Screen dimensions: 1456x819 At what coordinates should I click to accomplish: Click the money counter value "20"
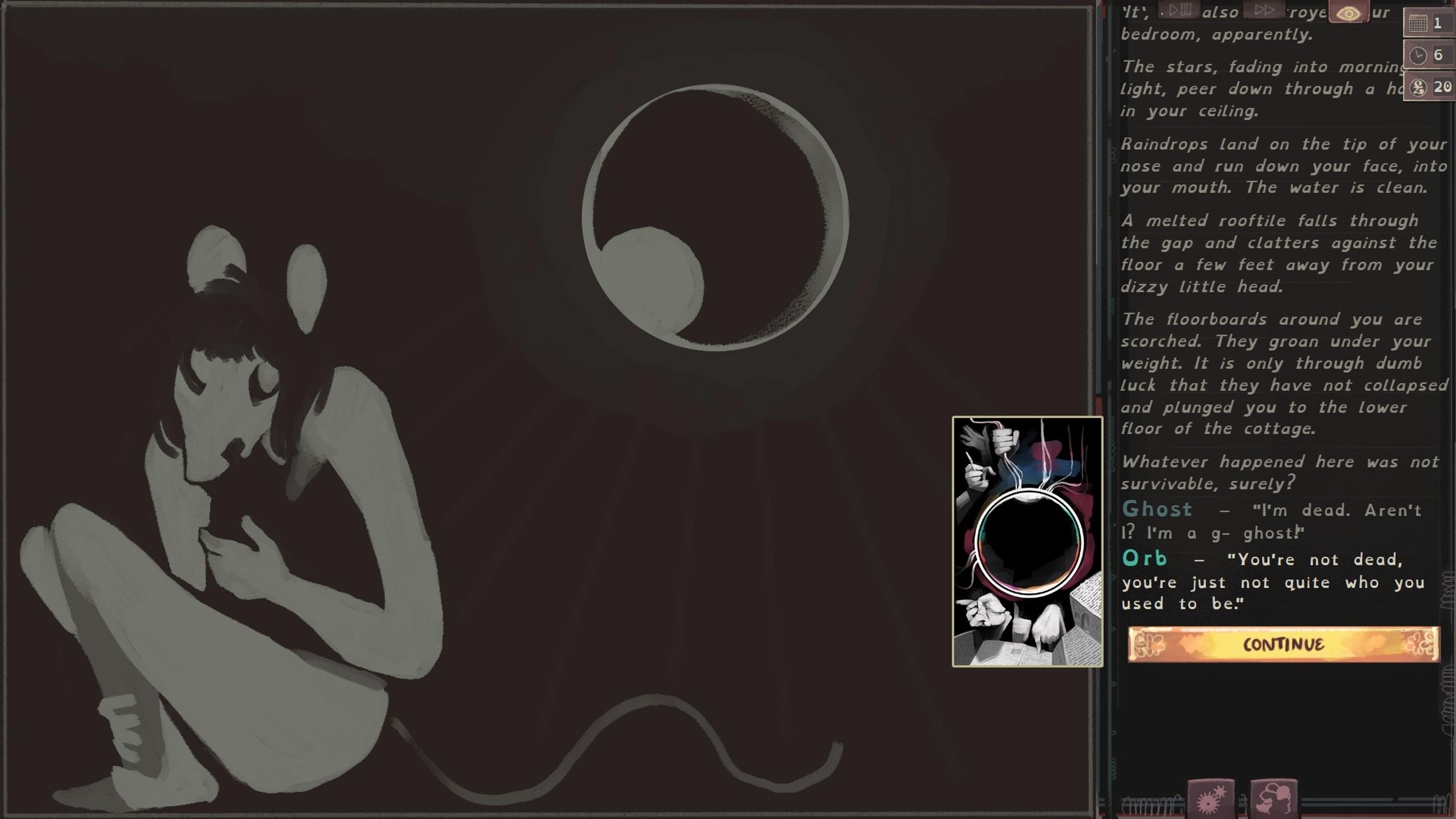point(1442,86)
